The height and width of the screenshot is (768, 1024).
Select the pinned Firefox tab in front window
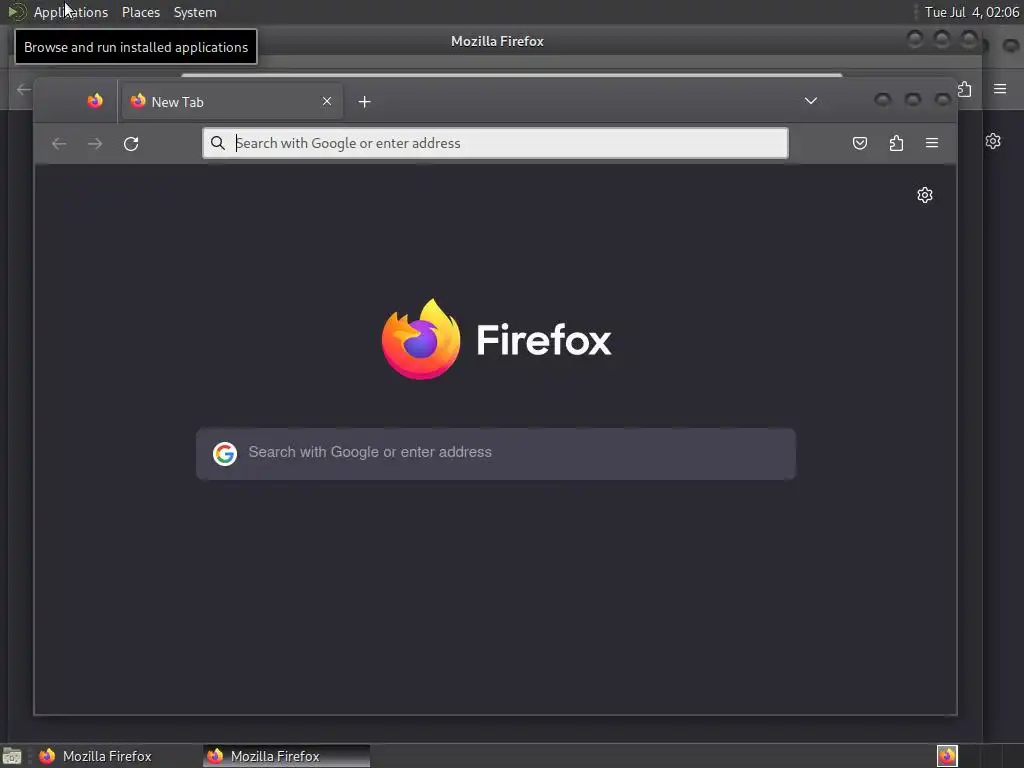pos(95,101)
